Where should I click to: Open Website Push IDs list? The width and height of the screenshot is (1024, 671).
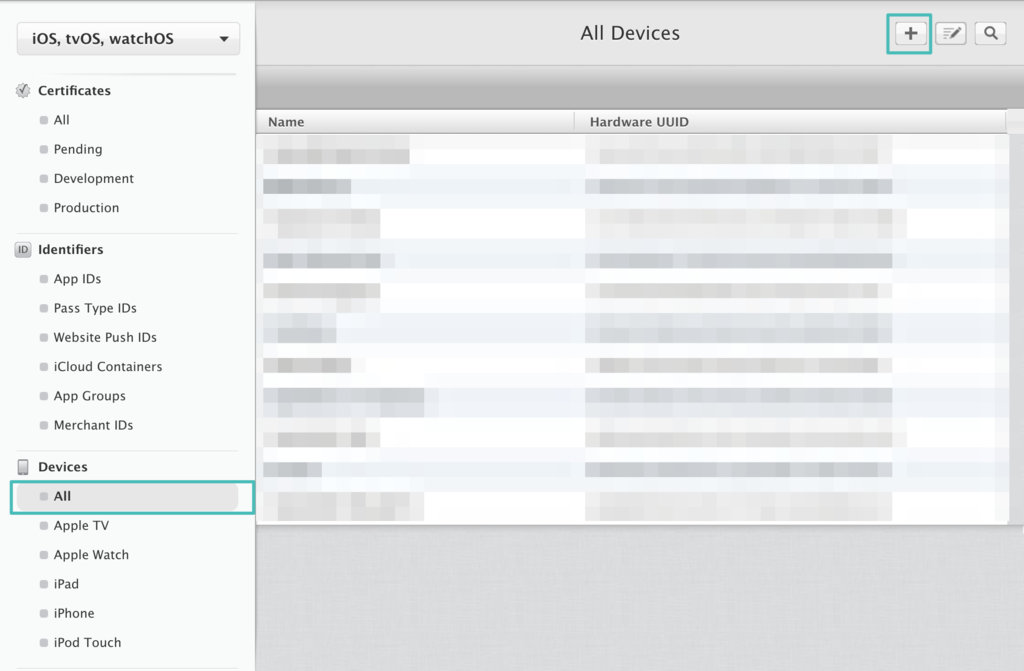click(x=104, y=338)
